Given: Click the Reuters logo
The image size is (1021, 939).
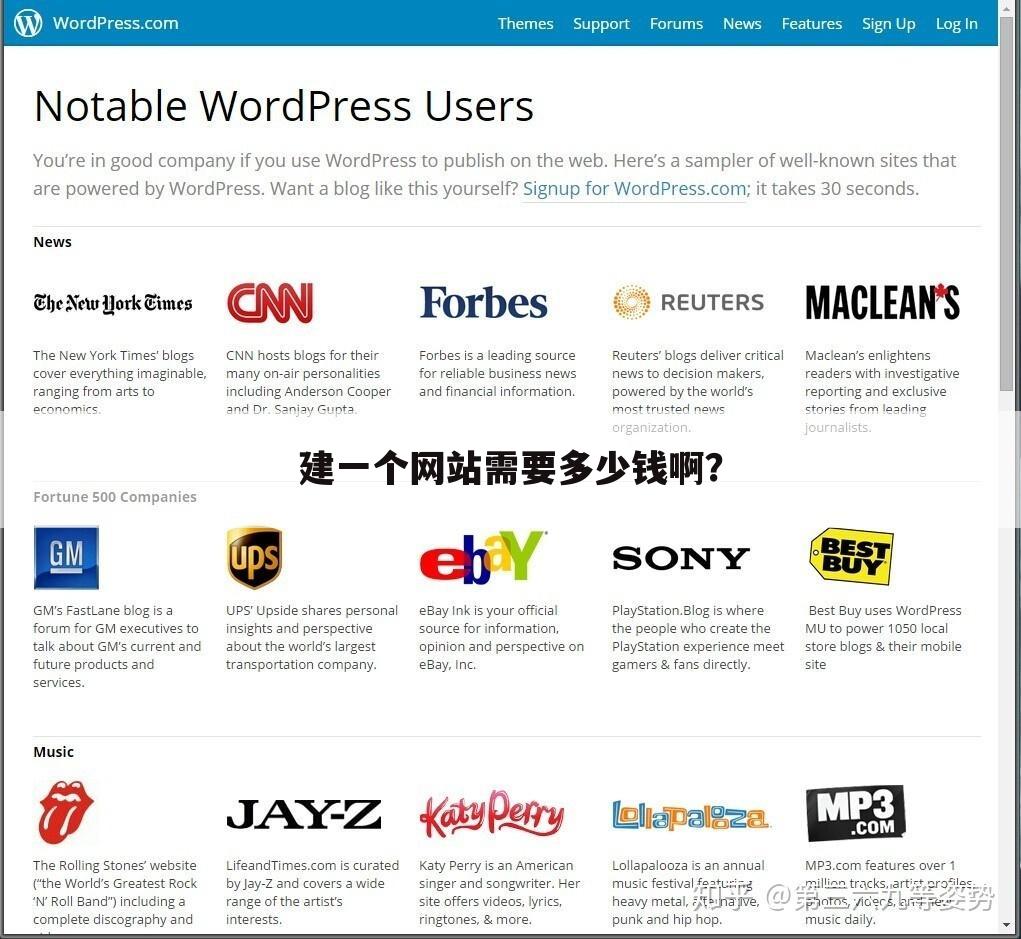Looking at the screenshot, I should 688,302.
